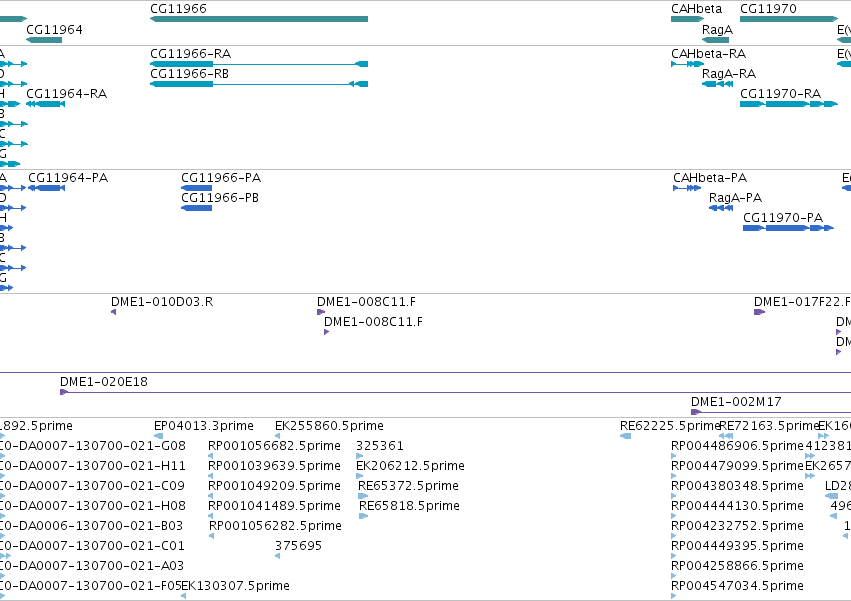This screenshot has height=601, width=851.
Task: Click the 130700-021-C01 feature
Action: coord(5,556)
